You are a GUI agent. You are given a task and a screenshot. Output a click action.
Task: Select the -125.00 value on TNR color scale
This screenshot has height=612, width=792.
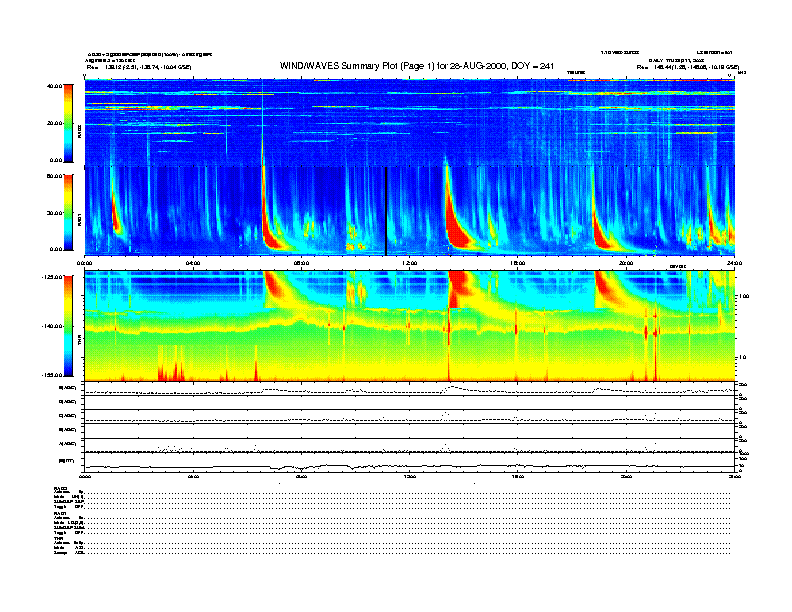52,277
